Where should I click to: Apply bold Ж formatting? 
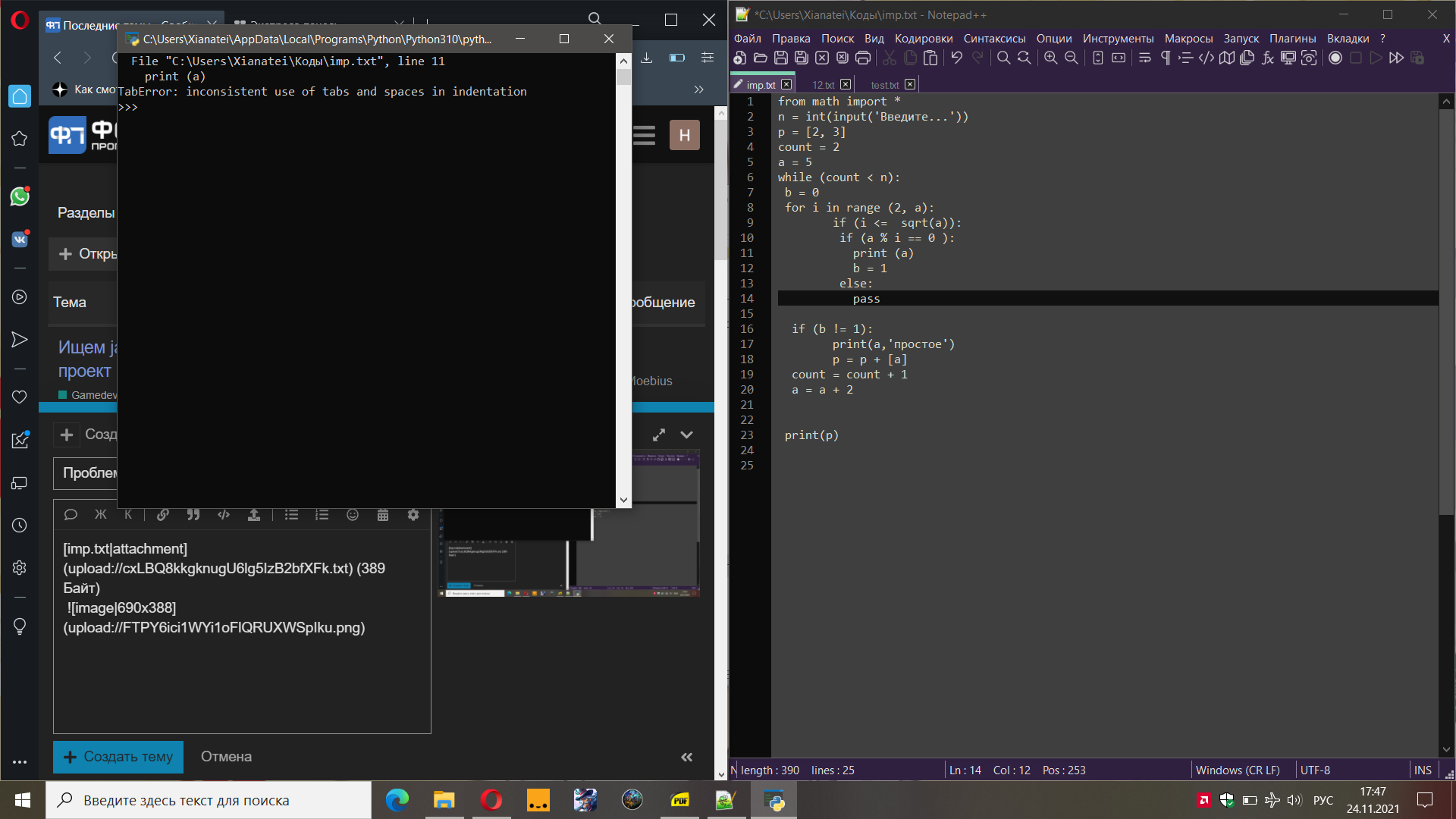(x=100, y=515)
